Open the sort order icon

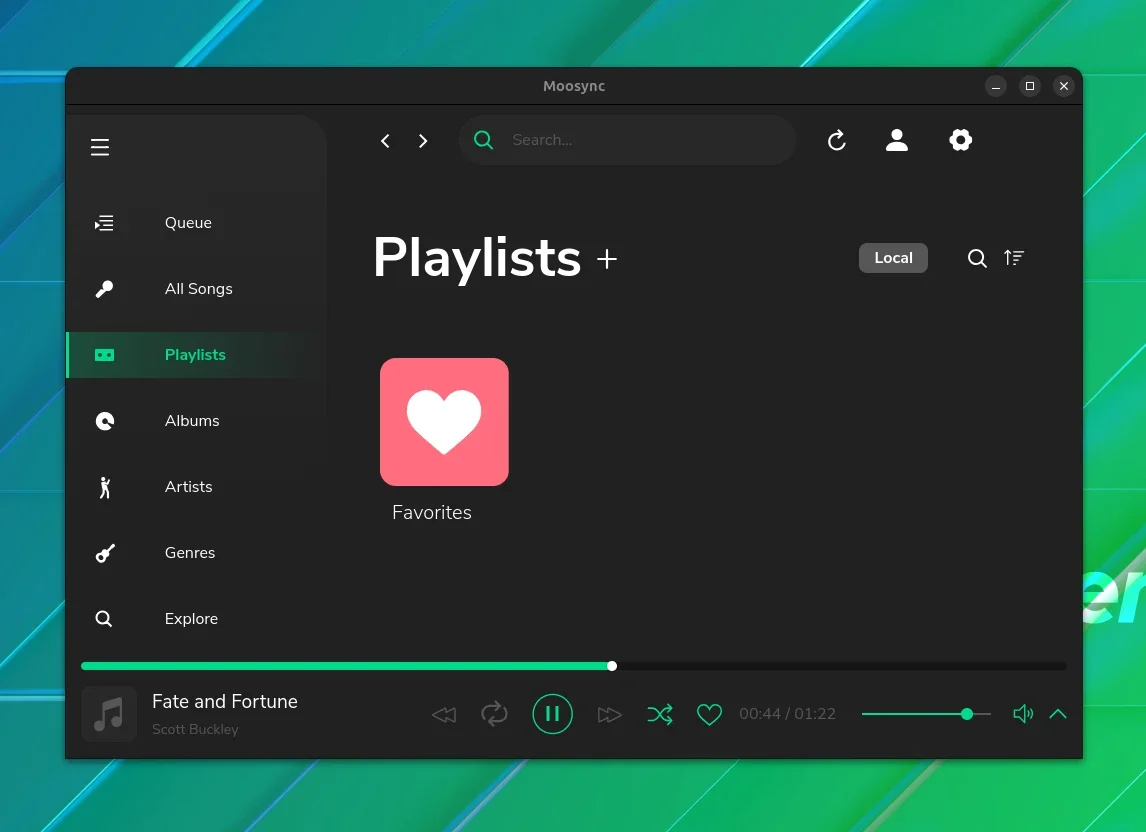tap(1014, 257)
